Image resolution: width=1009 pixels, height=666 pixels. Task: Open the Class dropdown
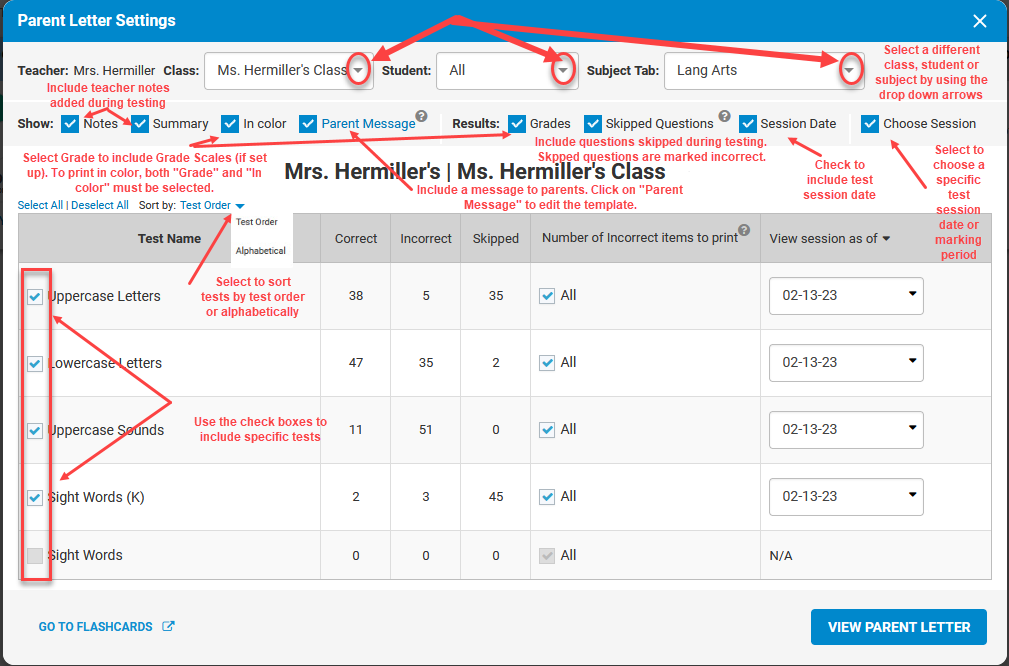[x=358, y=71]
